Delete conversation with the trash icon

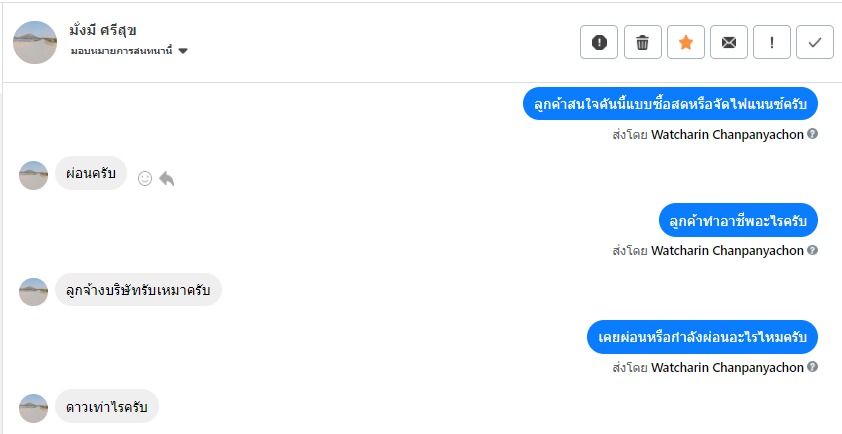642,42
